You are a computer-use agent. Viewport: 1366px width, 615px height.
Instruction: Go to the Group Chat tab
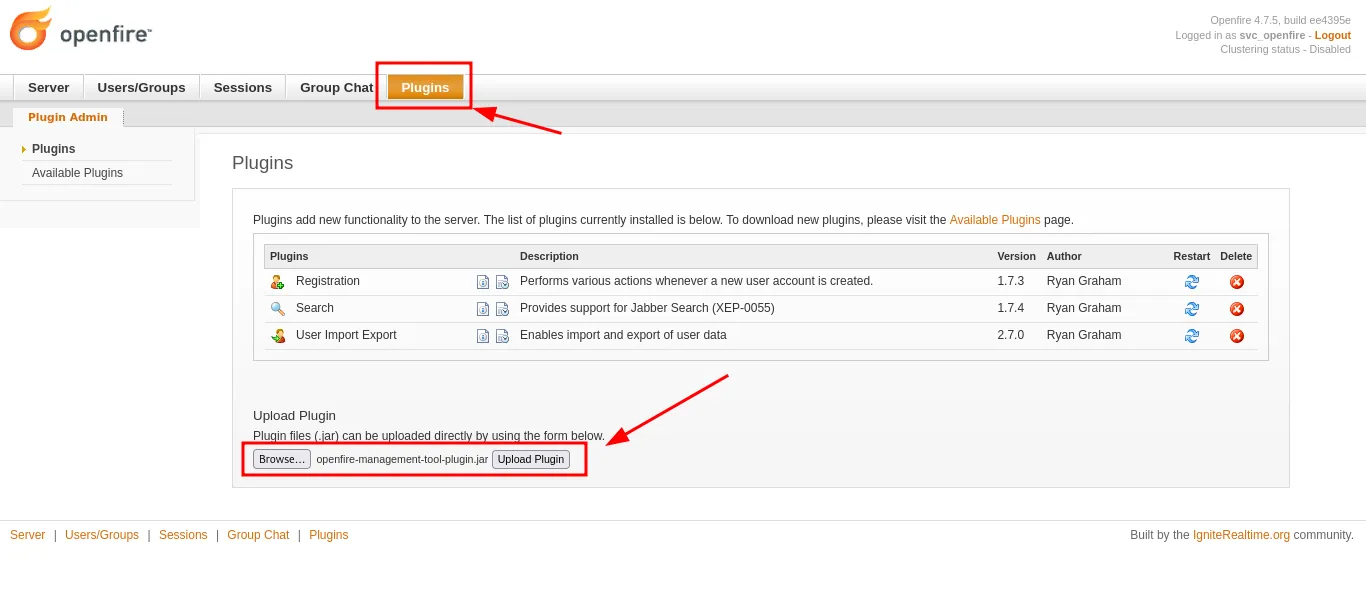(x=336, y=87)
